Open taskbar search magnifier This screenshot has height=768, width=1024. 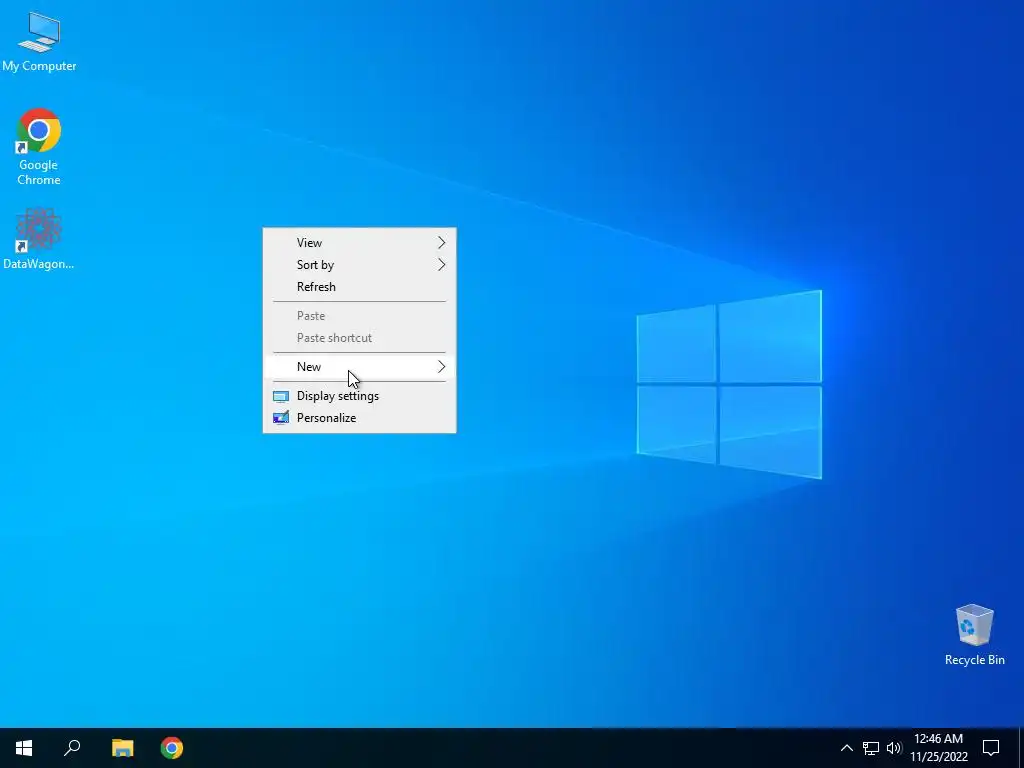pos(72,748)
